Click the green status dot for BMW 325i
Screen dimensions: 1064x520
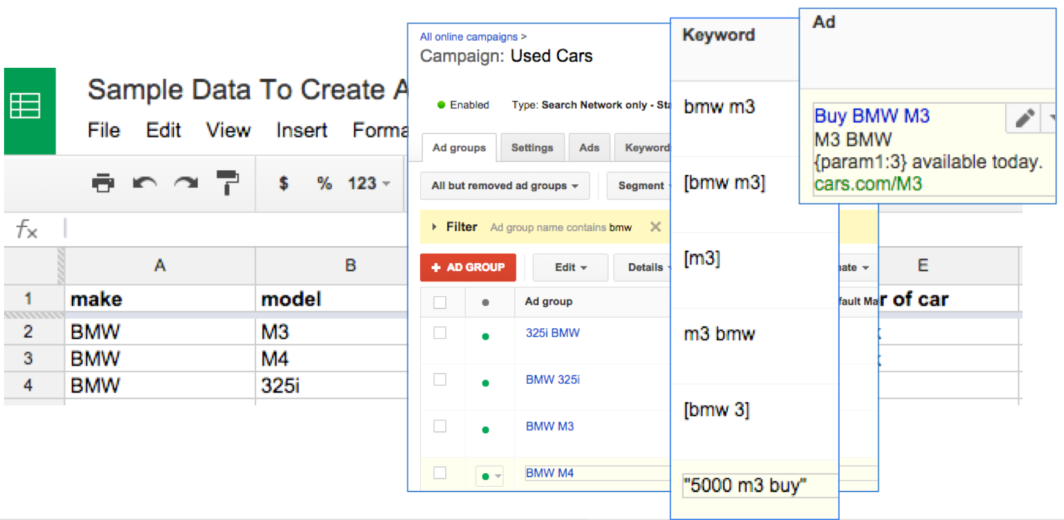485,384
